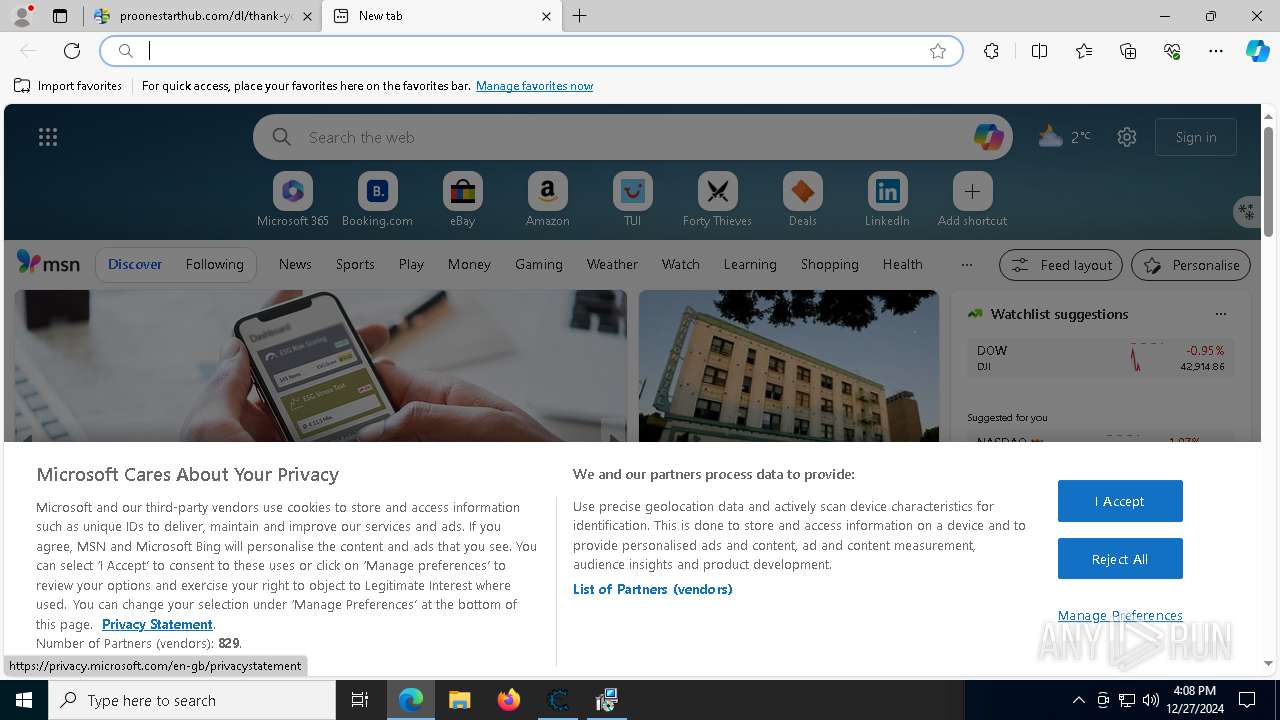Open a new browser tab
This screenshot has height=720, width=1280.
tap(580, 16)
